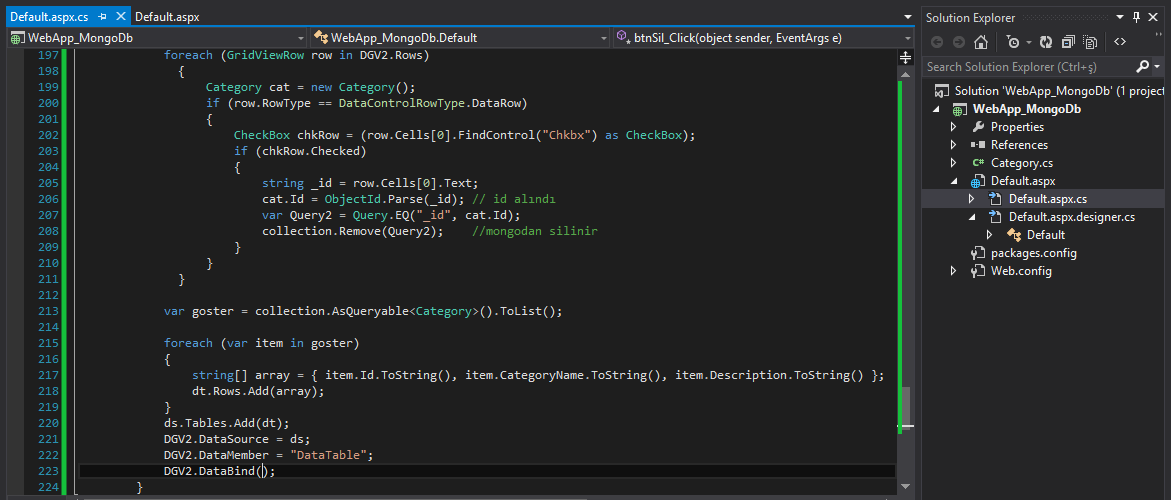Expand the References node

click(953, 145)
